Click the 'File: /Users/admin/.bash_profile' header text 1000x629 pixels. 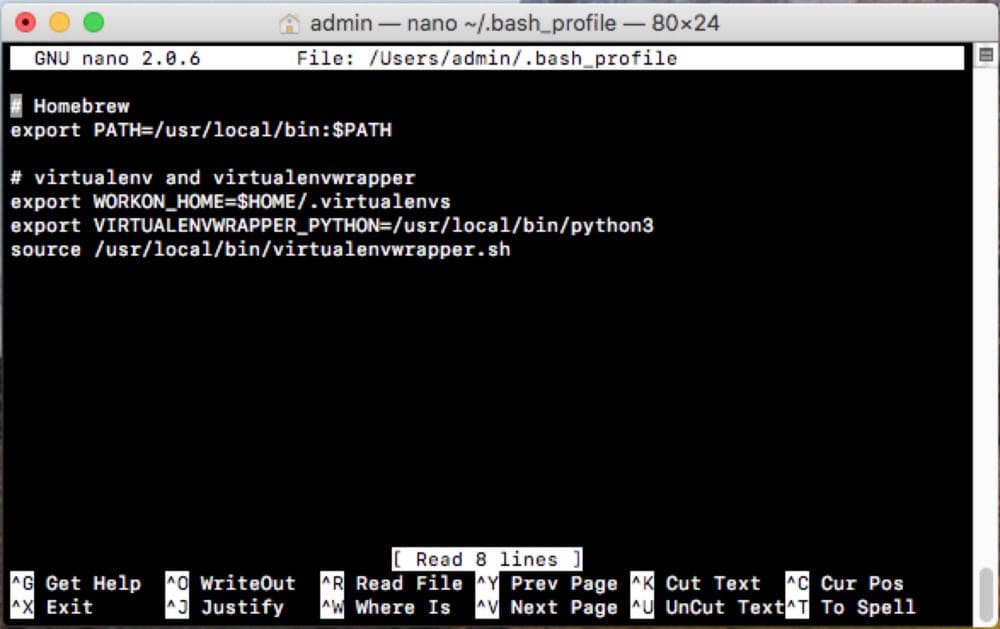(x=487, y=59)
